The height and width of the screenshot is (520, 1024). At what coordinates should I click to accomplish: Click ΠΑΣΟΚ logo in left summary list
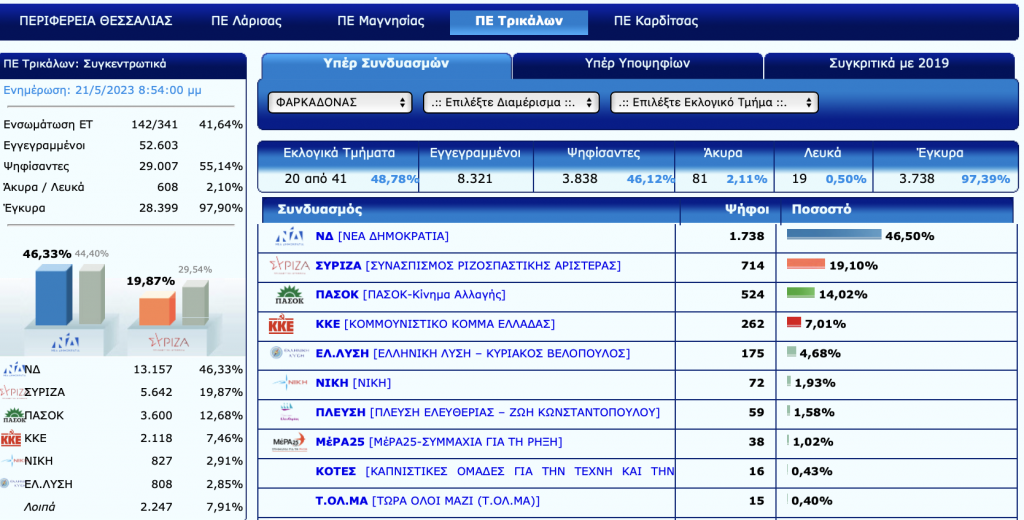pos(14,415)
